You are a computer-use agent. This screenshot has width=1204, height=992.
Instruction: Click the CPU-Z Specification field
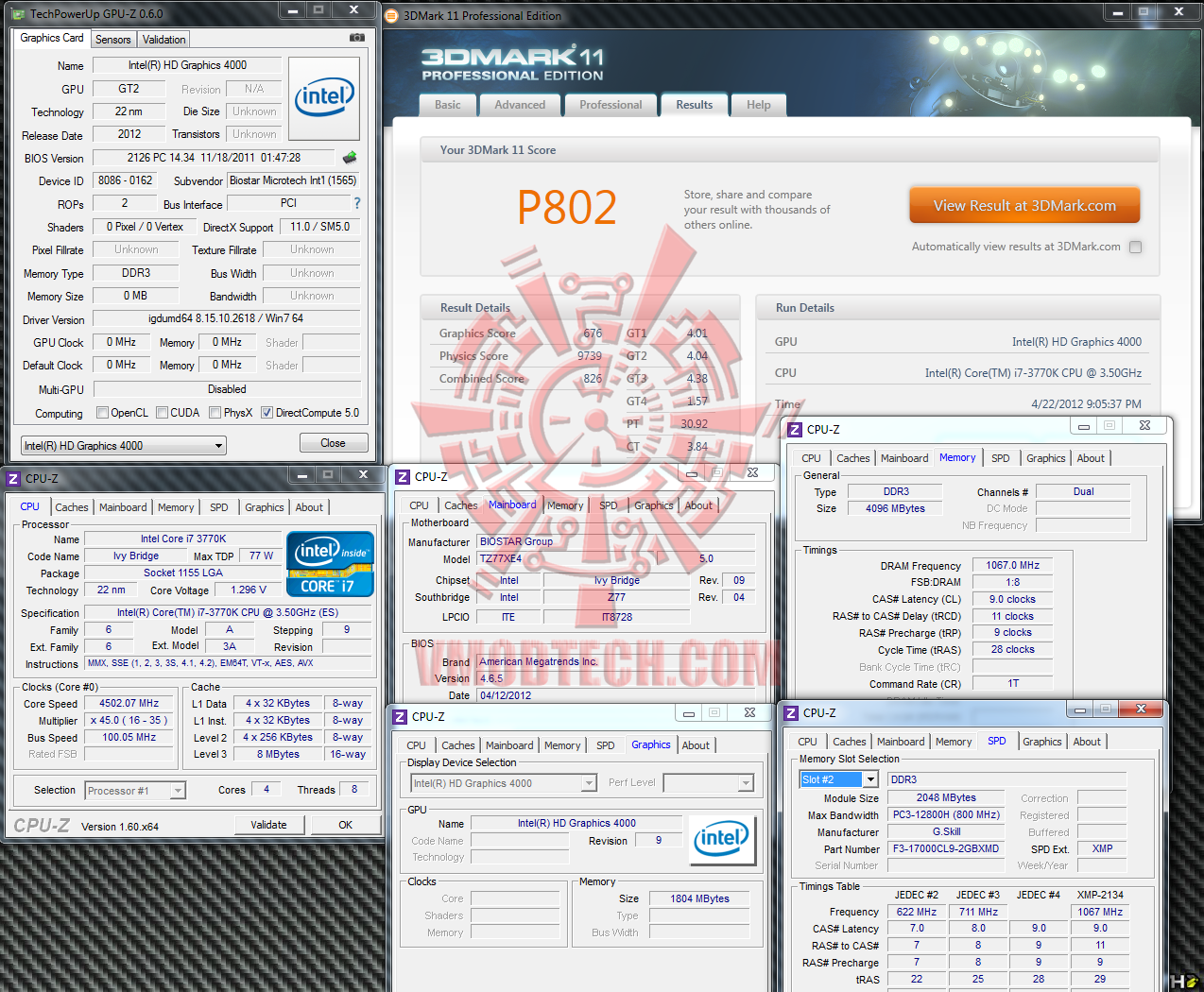tap(228, 612)
